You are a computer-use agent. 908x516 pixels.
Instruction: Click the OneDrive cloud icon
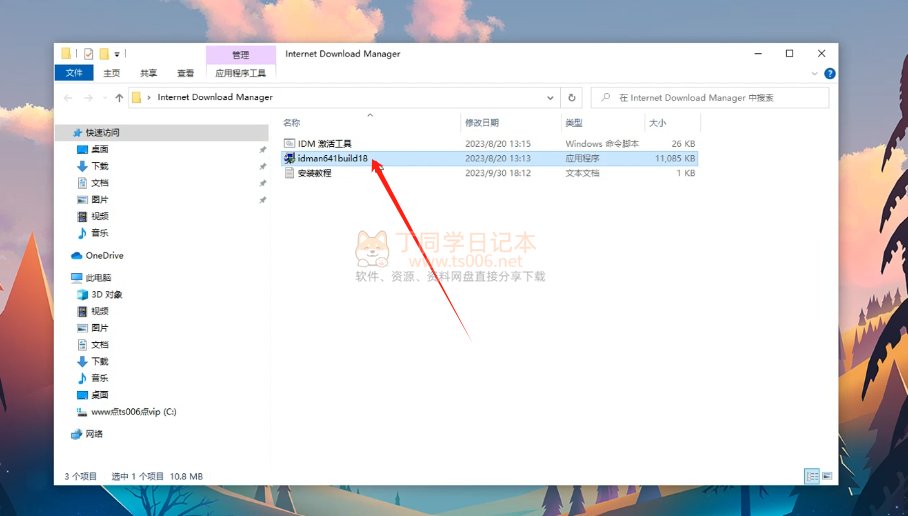76,255
